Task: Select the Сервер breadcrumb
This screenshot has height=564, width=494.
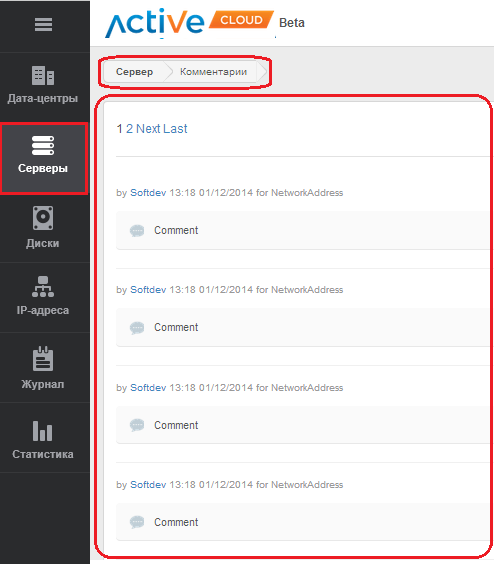Action: click(134, 72)
